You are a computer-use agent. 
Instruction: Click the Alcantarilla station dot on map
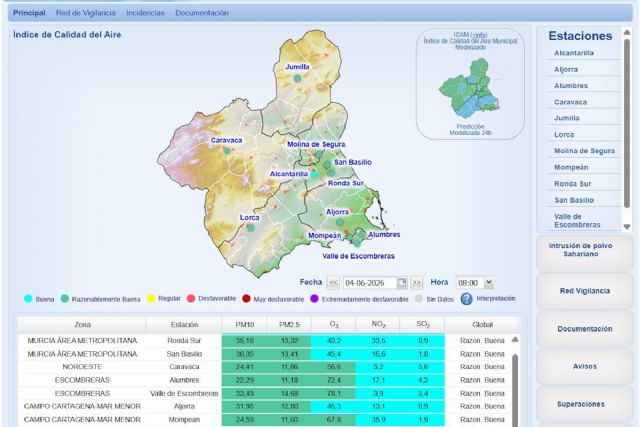(x=314, y=174)
